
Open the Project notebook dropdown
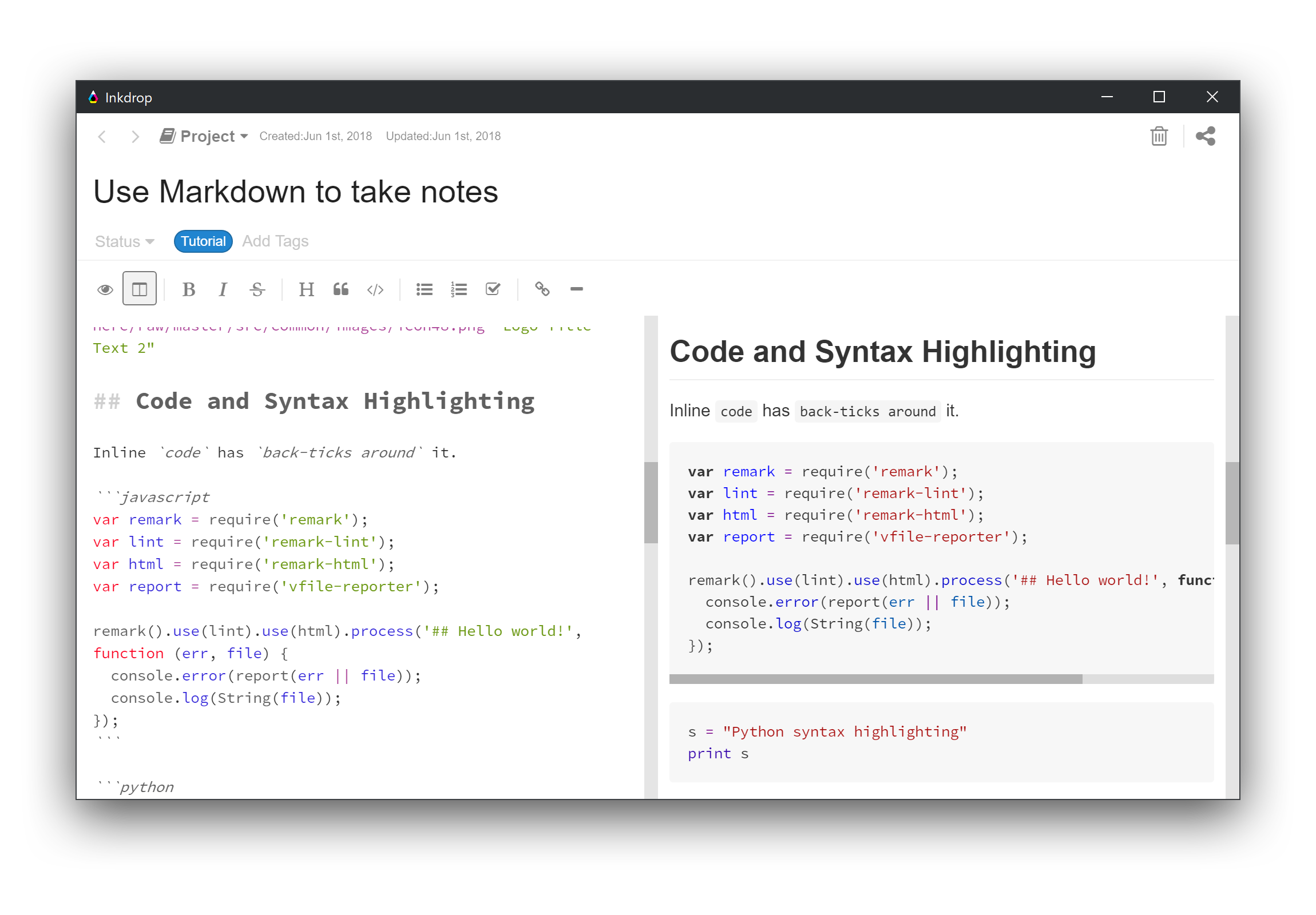(x=204, y=136)
